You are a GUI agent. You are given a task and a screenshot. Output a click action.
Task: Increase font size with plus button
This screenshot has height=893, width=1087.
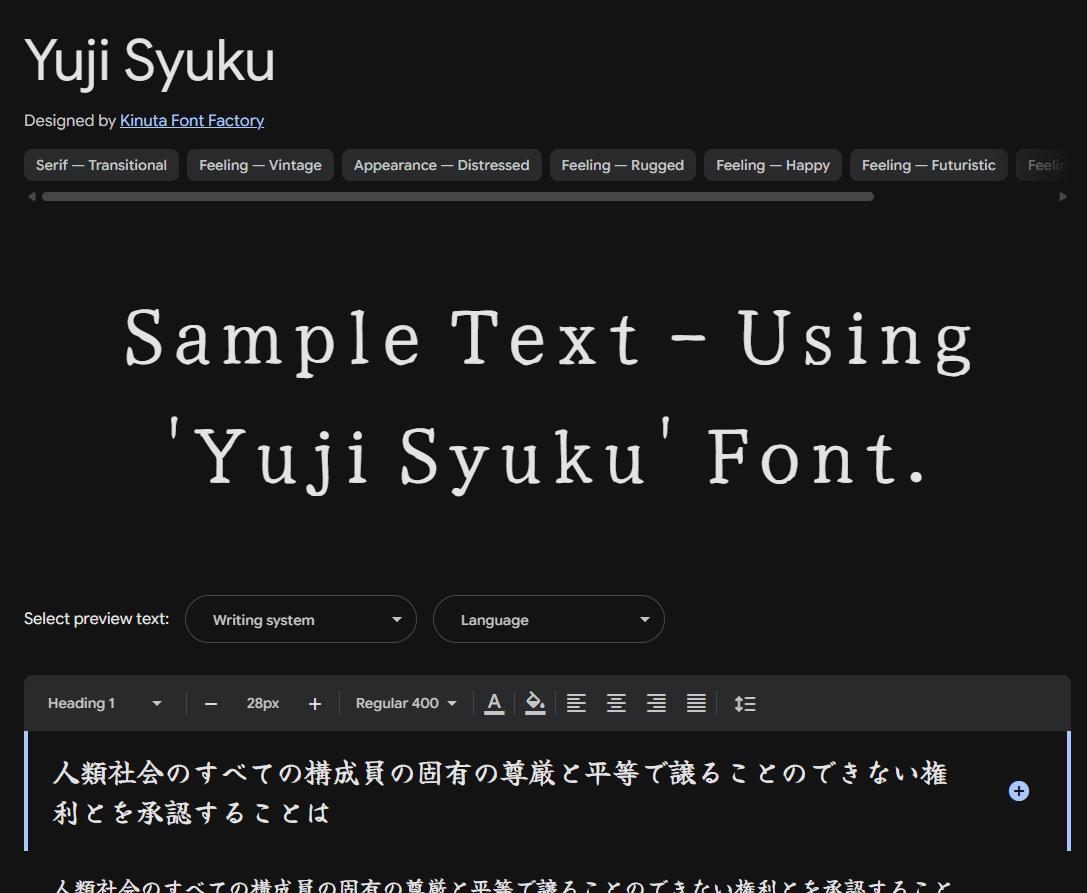pos(315,704)
